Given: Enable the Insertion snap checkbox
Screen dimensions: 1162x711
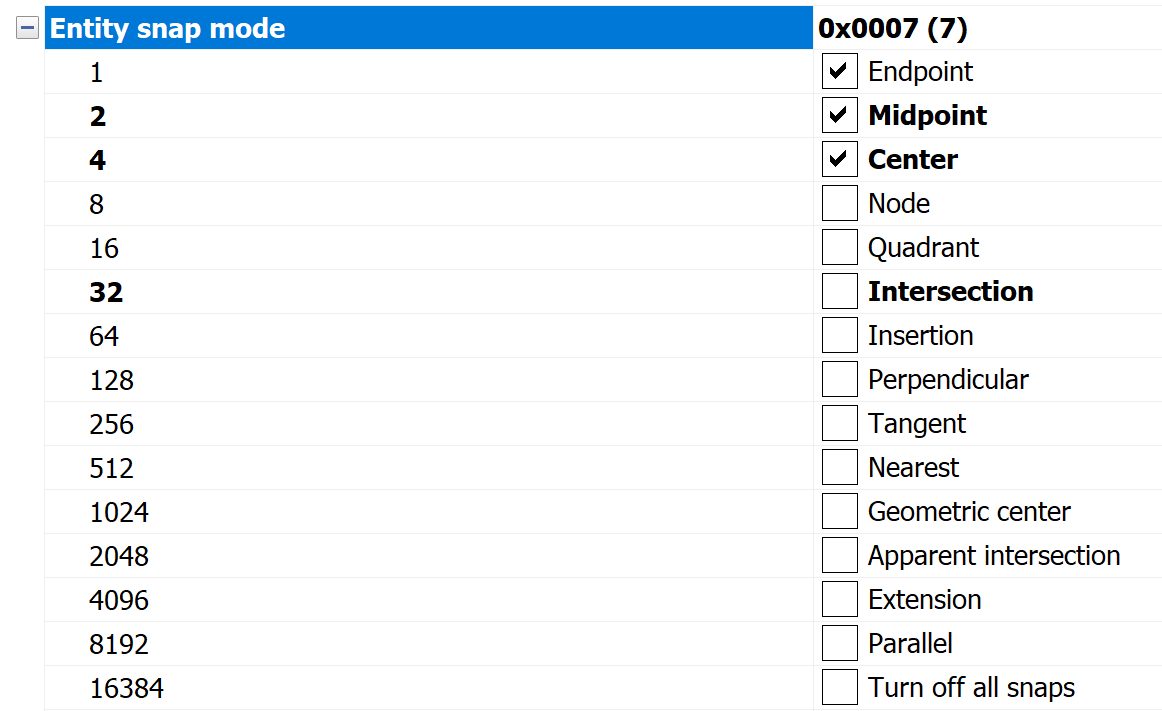Looking at the screenshot, I should [x=839, y=336].
